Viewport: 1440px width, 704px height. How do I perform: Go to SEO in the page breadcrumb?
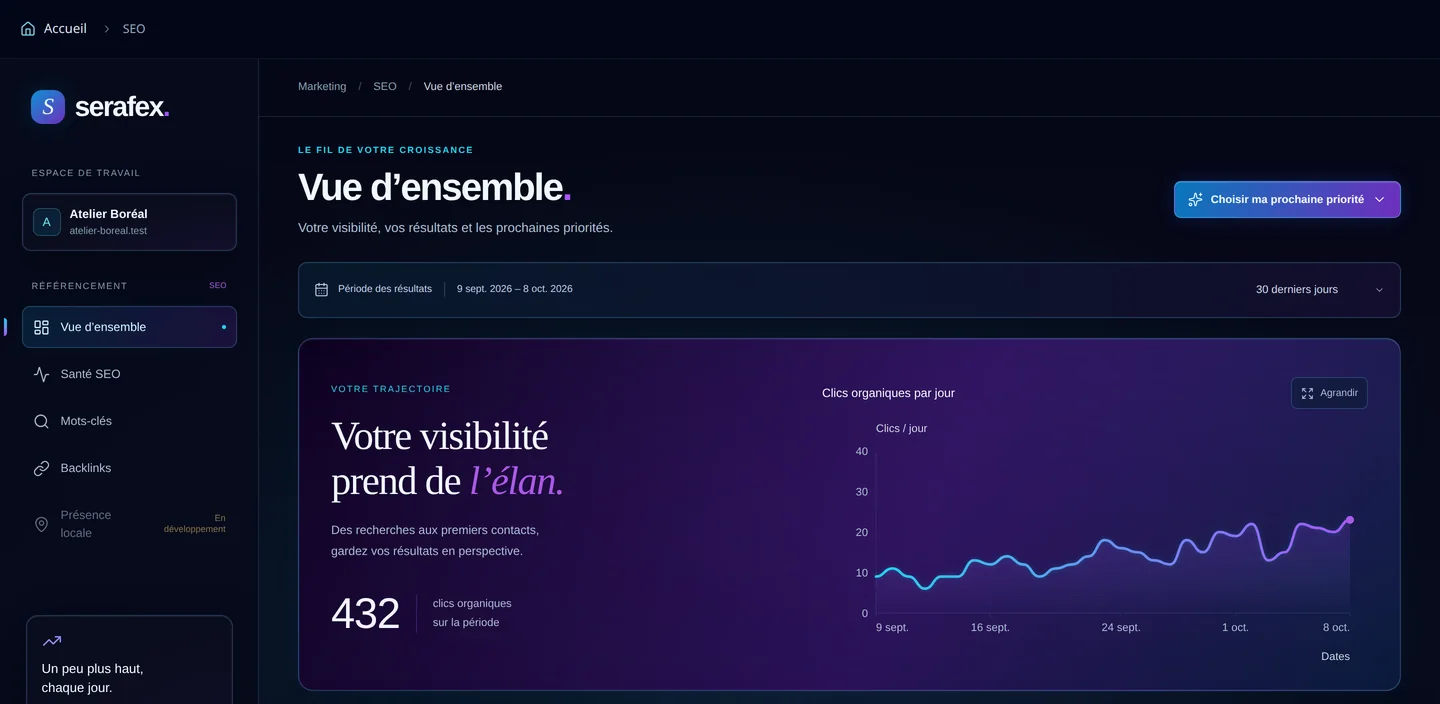[x=385, y=87]
